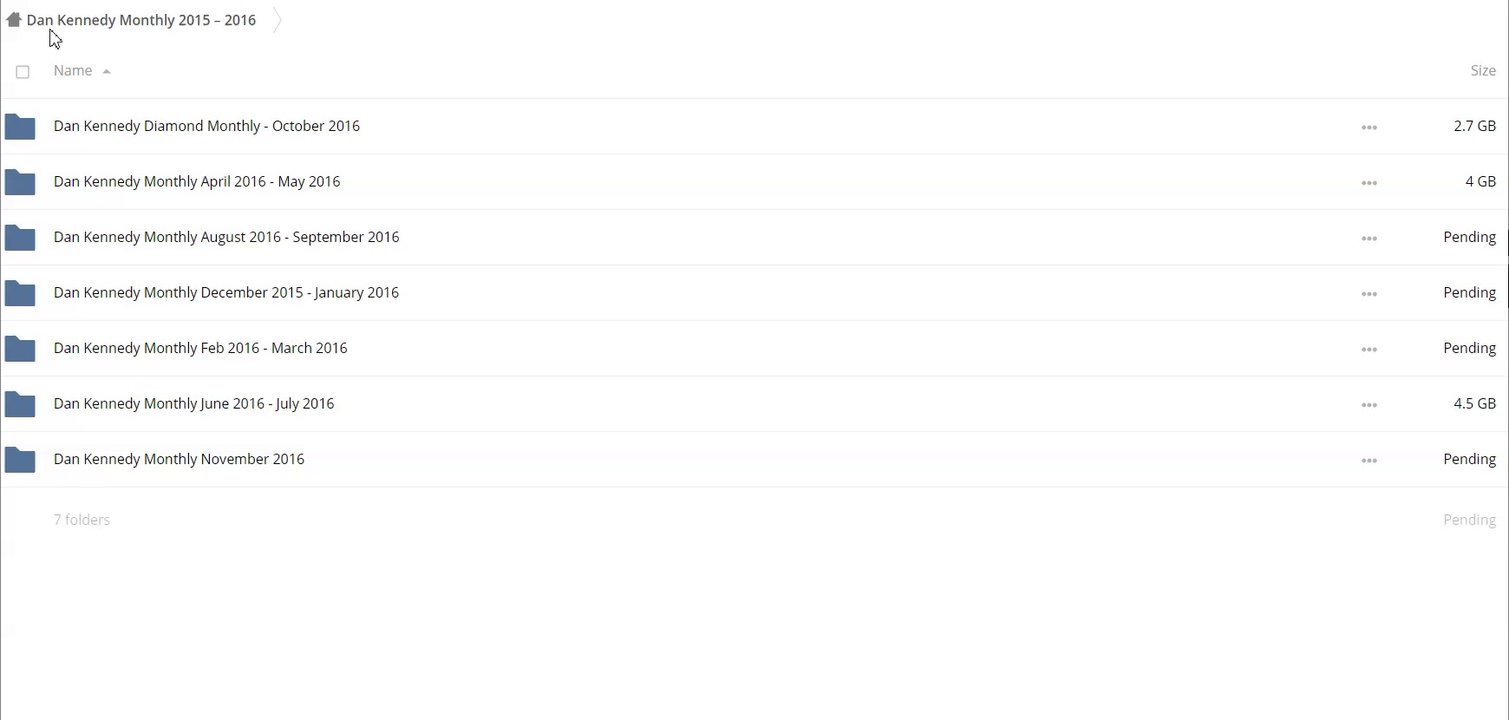Screen dimensions: 1509x720
Task: Open Dan Kennedy Monthly Feb 2016 - March 2016
Action: (x=200, y=348)
